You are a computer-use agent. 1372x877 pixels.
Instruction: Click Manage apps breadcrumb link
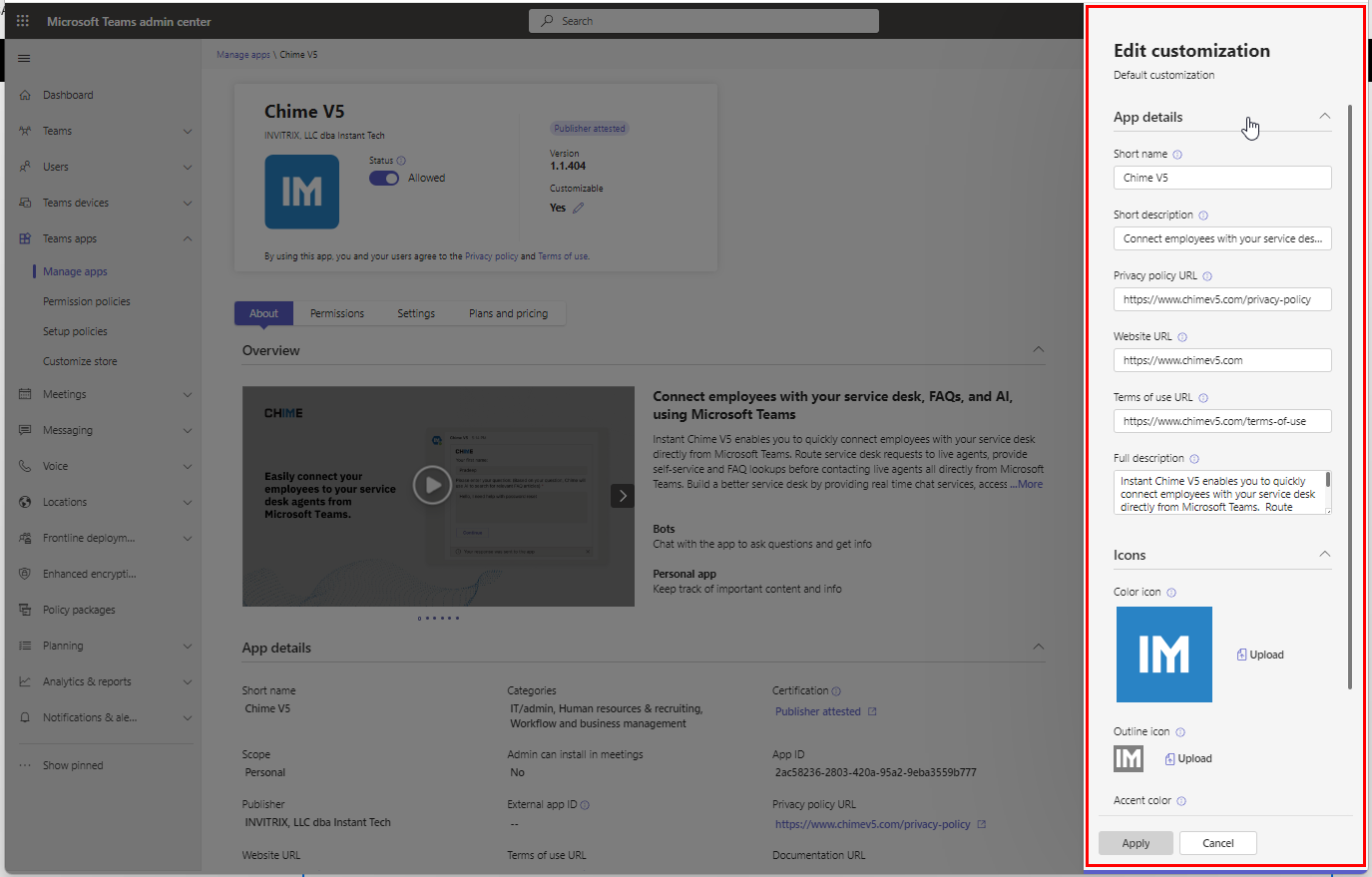(x=243, y=55)
